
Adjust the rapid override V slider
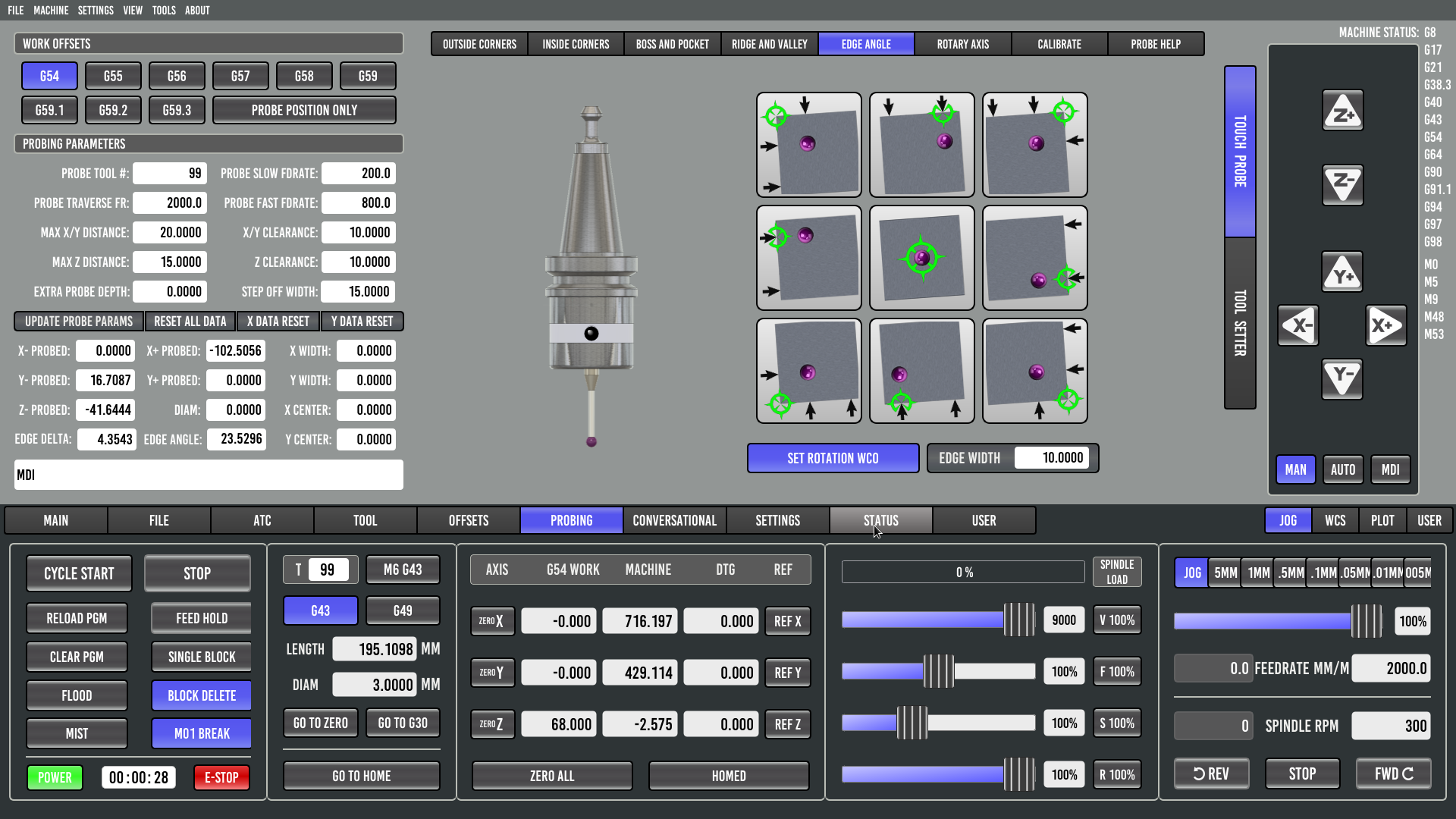pos(938,620)
